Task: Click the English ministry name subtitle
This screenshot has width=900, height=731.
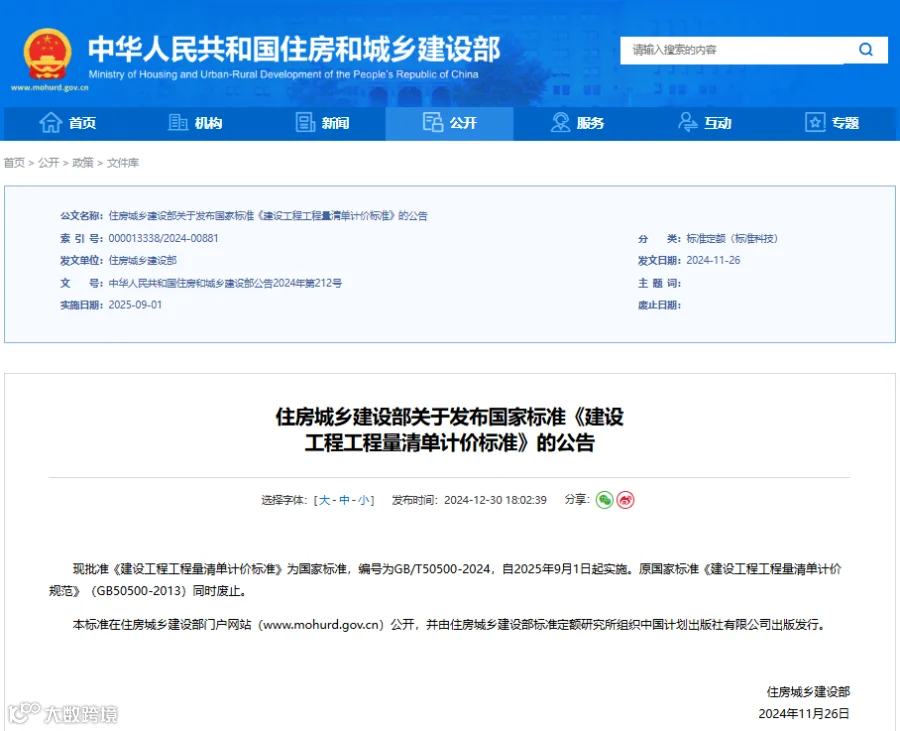Action: 284,74
